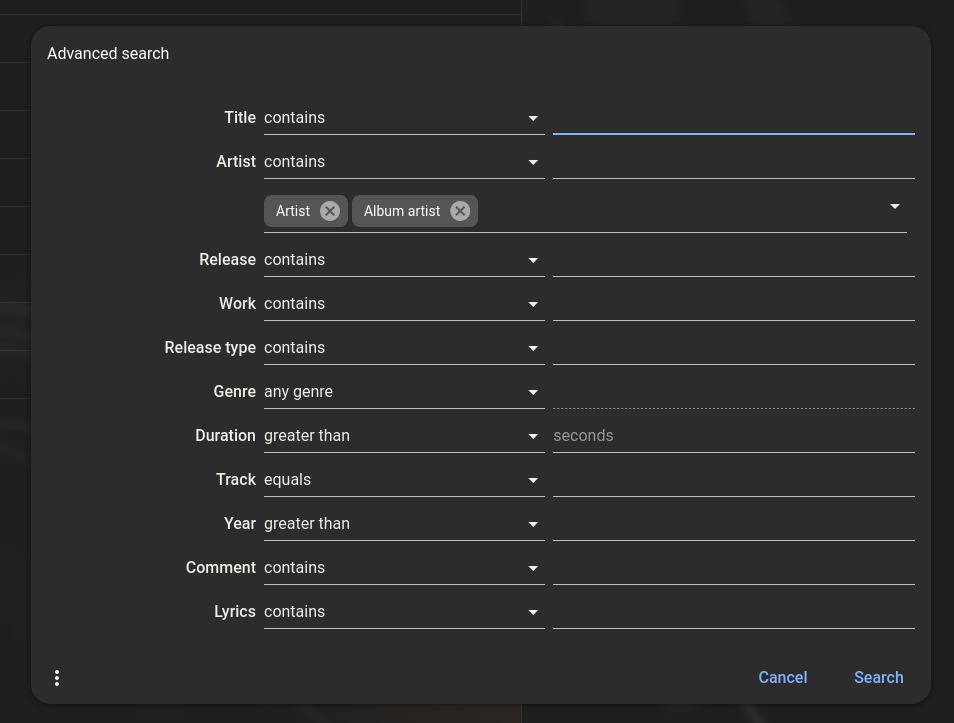This screenshot has width=954, height=723.
Task: Click the Duration seconds input field
Action: click(733, 436)
